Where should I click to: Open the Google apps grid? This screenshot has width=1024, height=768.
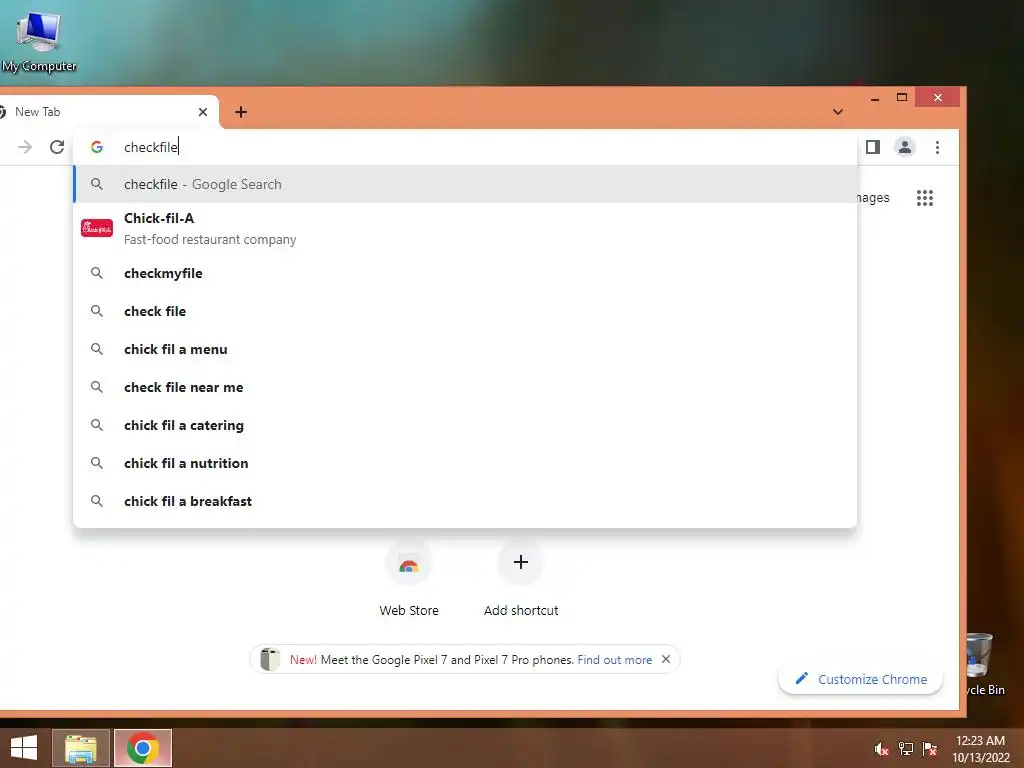click(x=924, y=197)
